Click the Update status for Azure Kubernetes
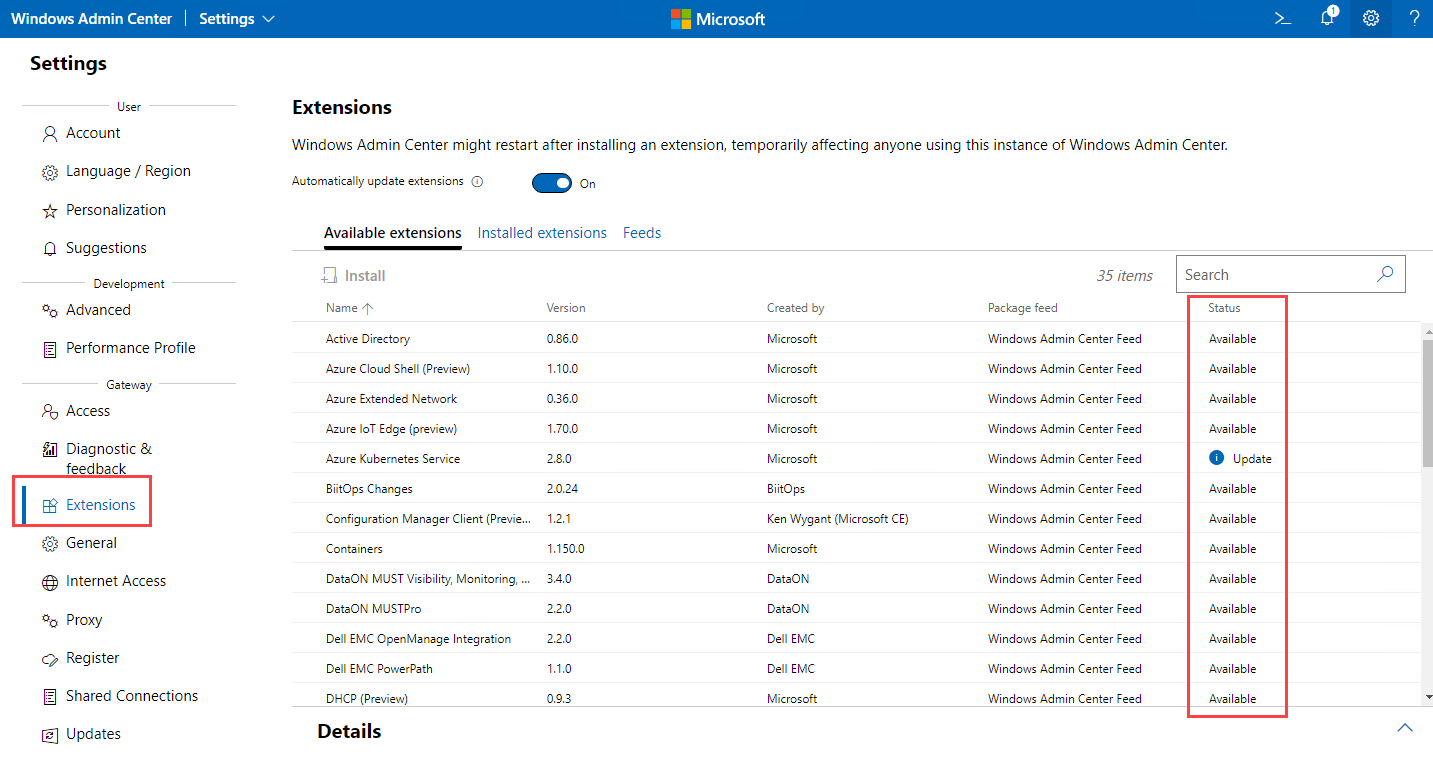Image resolution: width=1433 pixels, height=783 pixels. pos(1252,459)
